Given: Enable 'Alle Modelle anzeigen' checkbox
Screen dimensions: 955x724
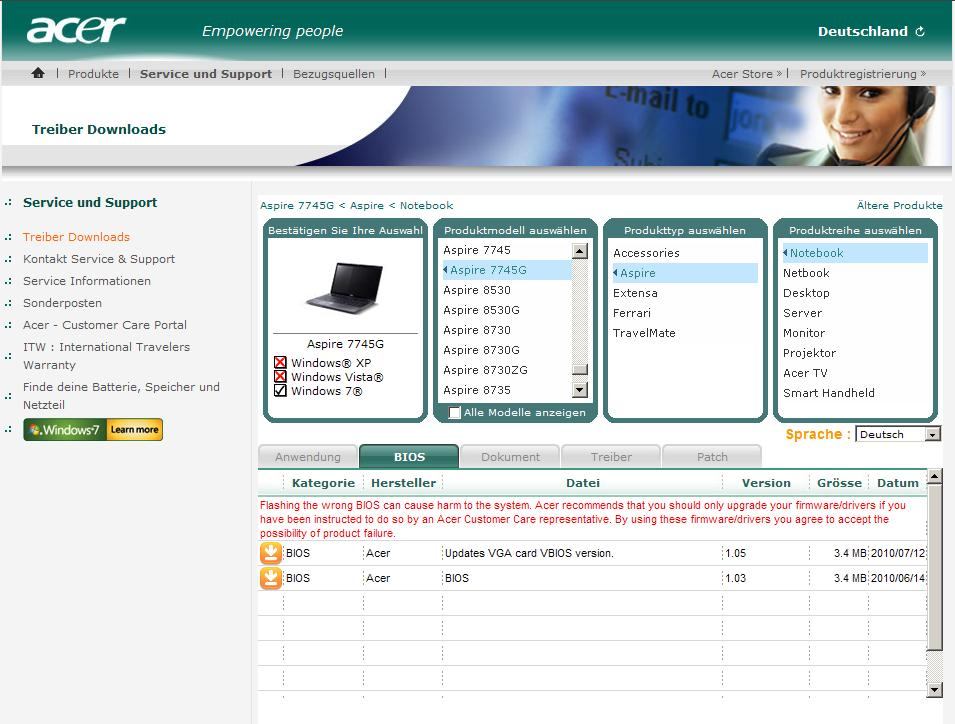Looking at the screenshot, I should 454,412.
